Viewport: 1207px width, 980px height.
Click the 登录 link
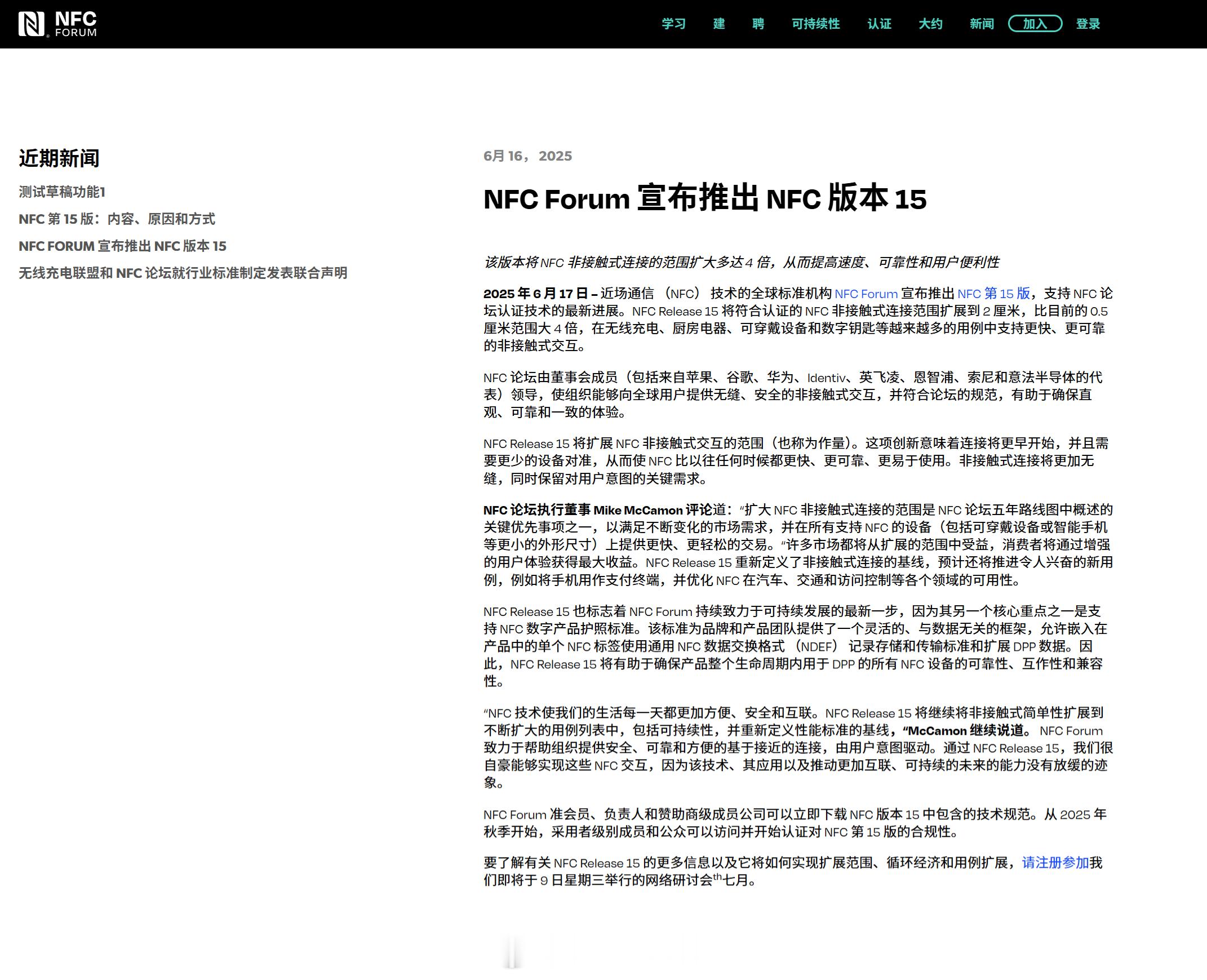[x=1088, y=24]
